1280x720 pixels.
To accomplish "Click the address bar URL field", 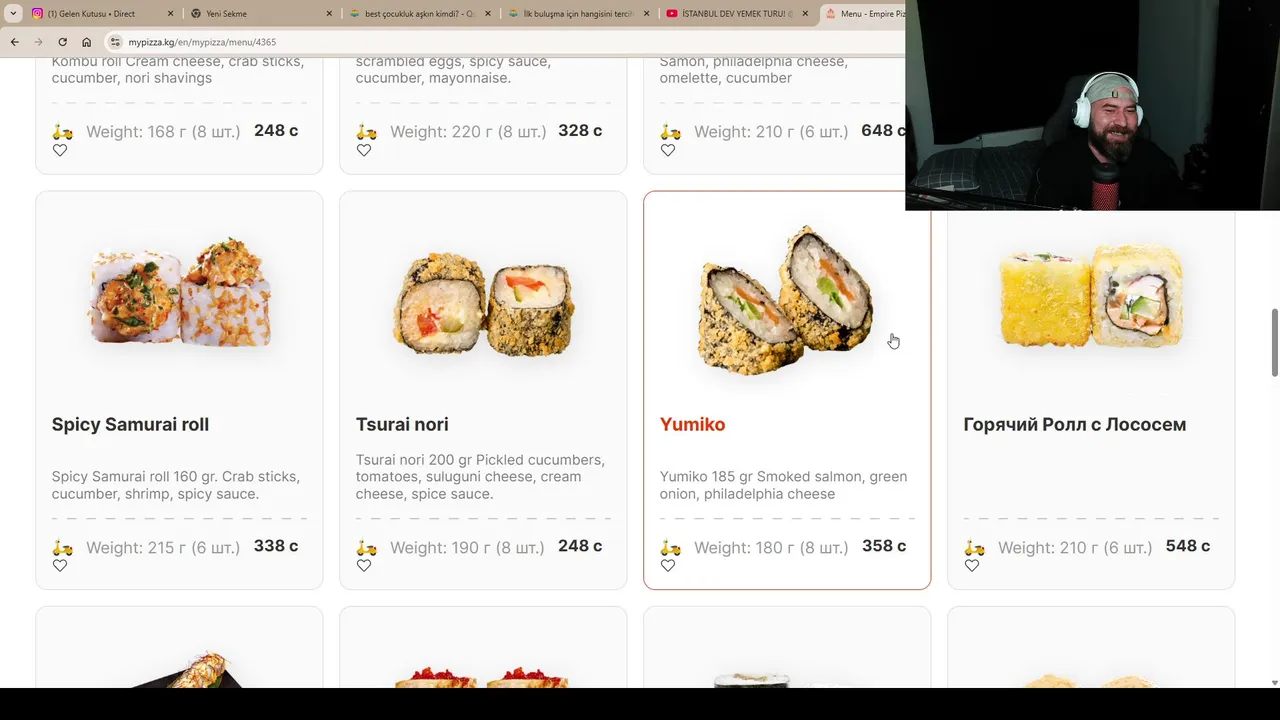I will pyautogui.click(x=500, y=42).
